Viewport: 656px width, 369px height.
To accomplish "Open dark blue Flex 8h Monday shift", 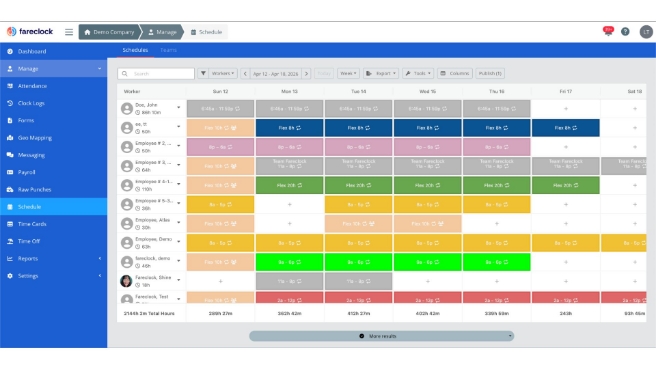I will click(x=290, y=128).
